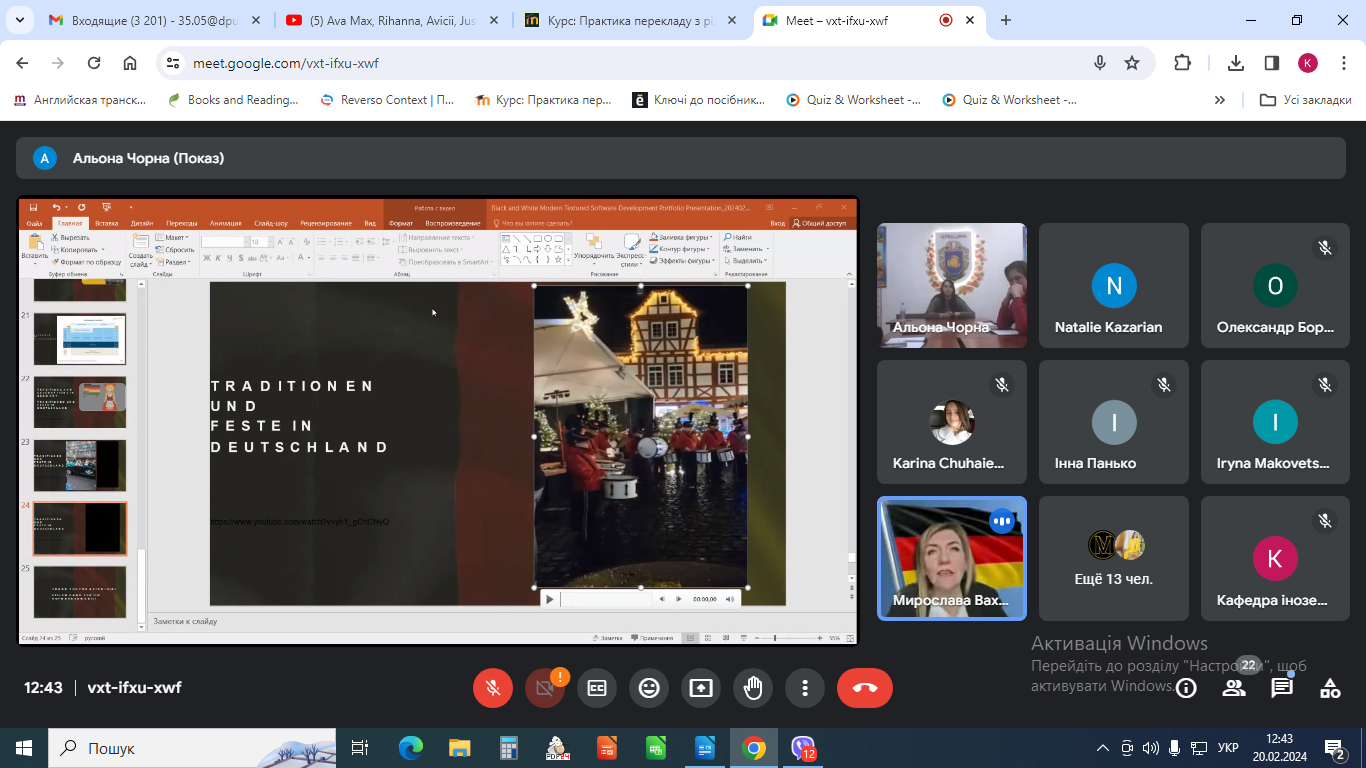
Task: Toggle closed captions in Meet
Action: (597, 688)
